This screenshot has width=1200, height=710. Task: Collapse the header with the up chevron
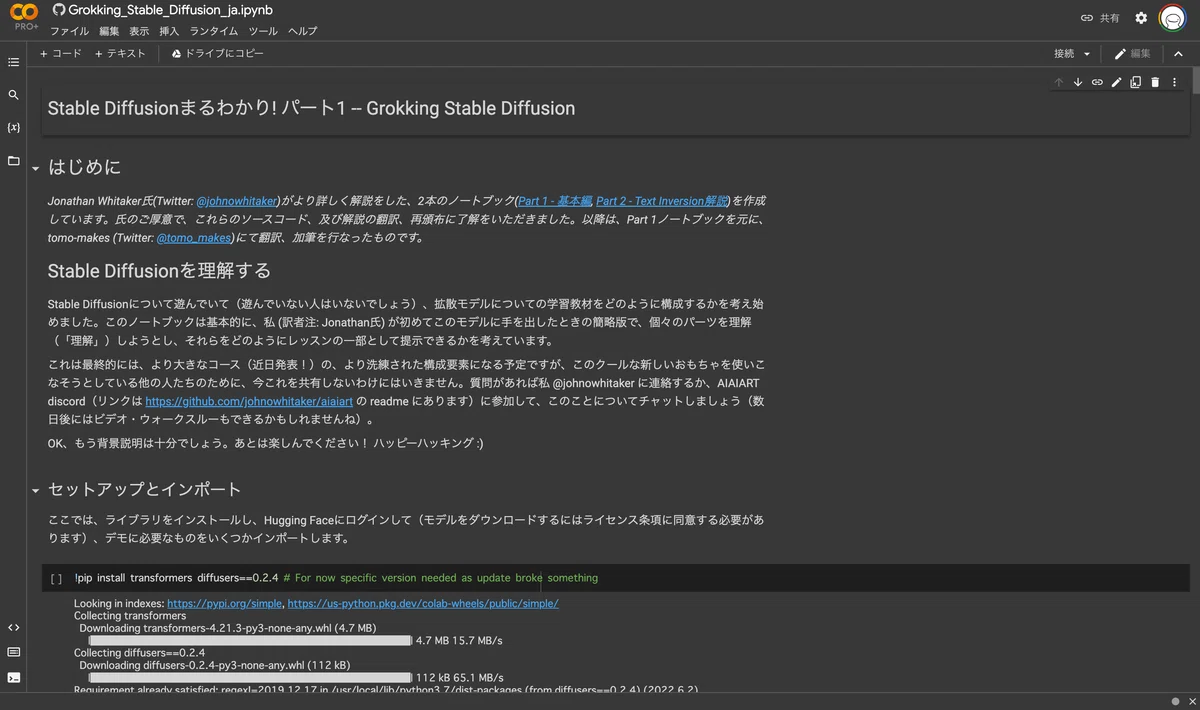coord(1178,54)
